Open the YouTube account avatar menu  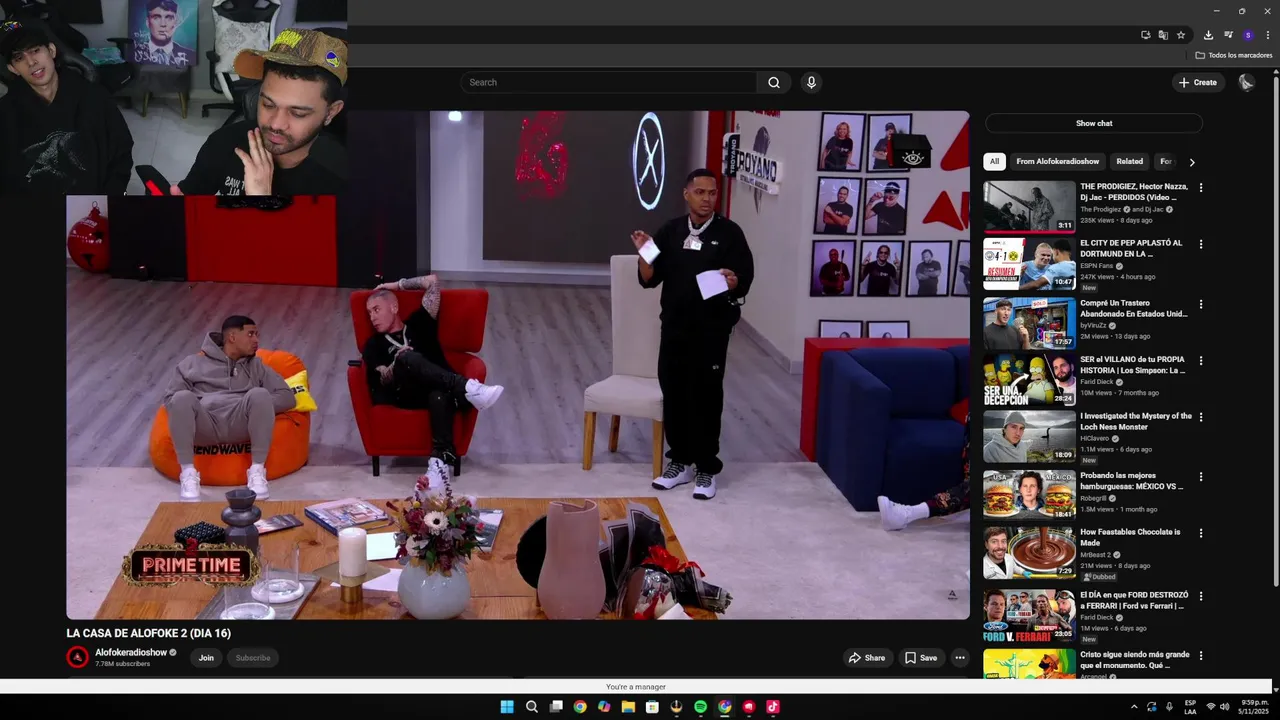(1246, 82)
